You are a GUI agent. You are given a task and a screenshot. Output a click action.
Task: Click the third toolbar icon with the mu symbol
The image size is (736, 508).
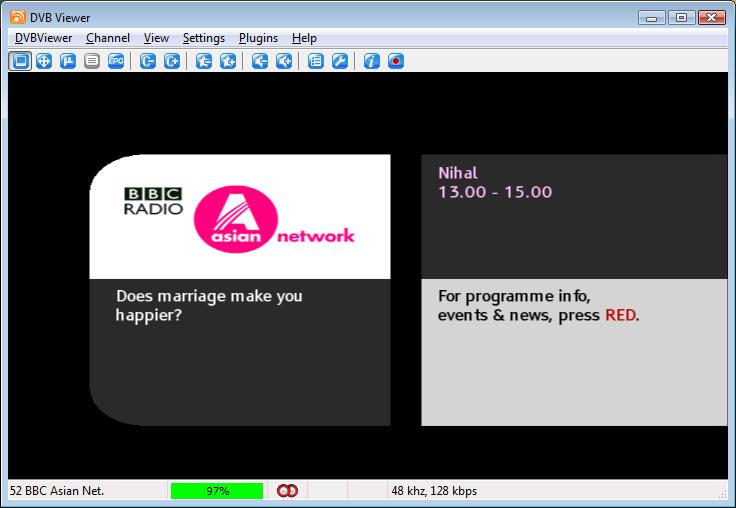point(68,61)
